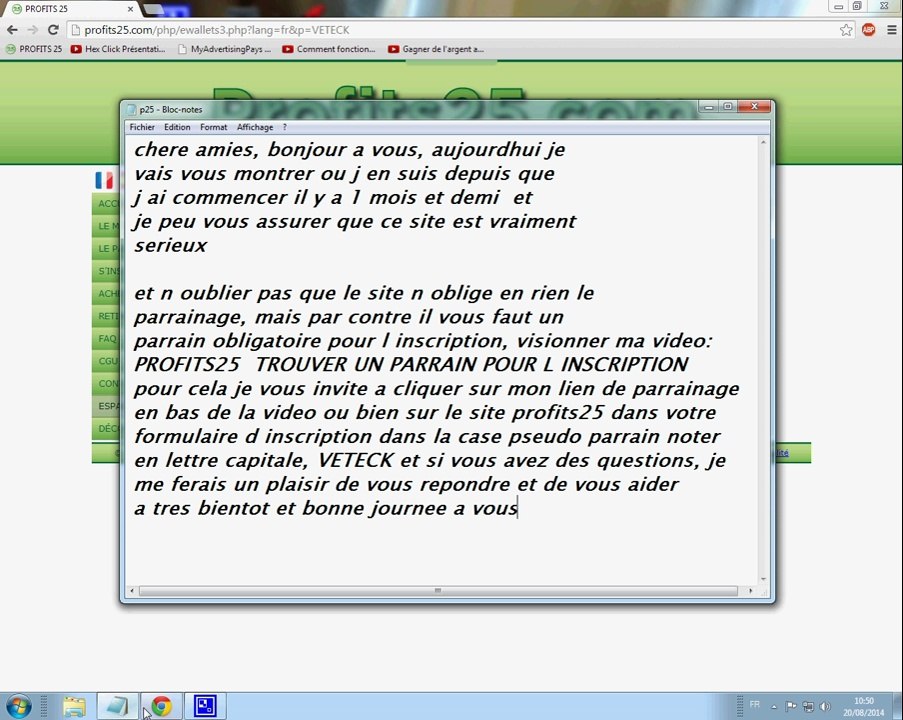Screen dimensions: 903x720
Task: Click the Notepad scroll up arrow
Action: click(x=763, y=142)
